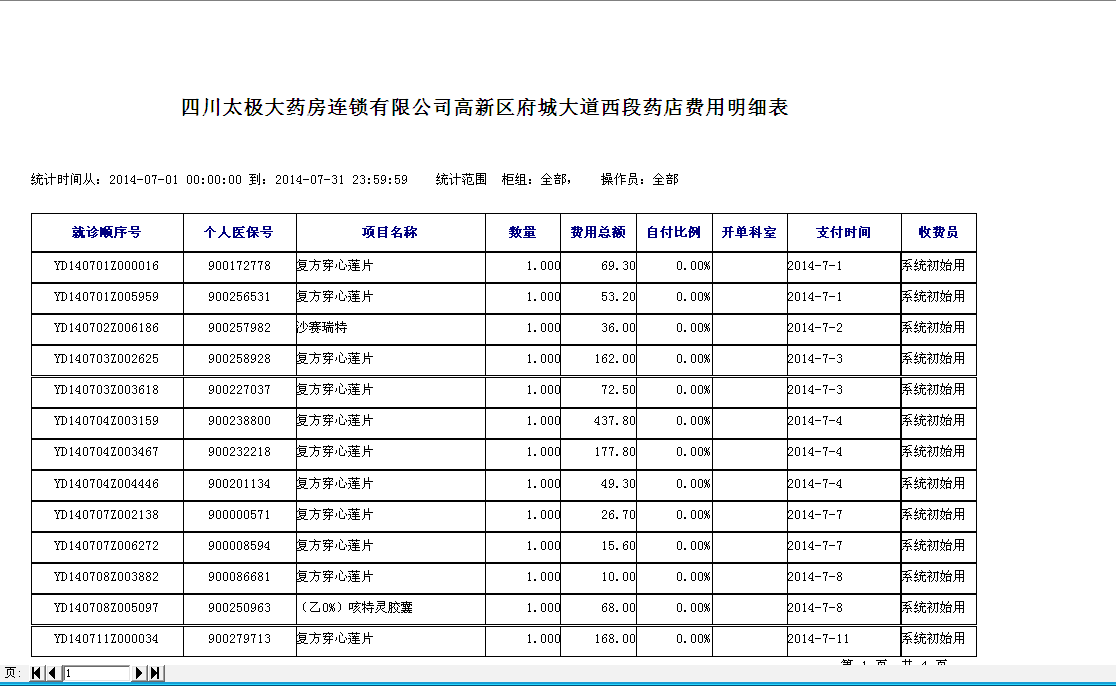Click the payment date 2014-7-11
This screenshot has width=1116, height=688.
coord(818,639)
